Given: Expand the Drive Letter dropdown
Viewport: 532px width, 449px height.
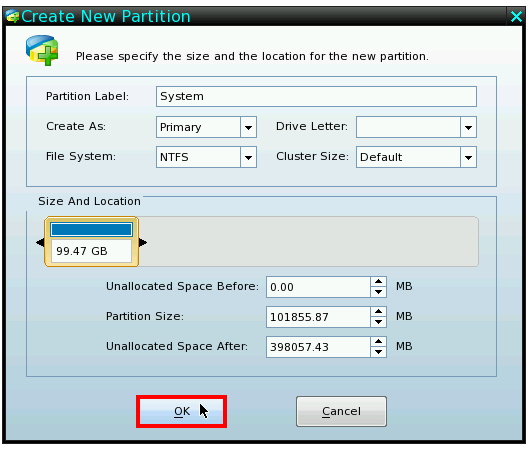Looking at the screenshot, I should (x=468, y=127).
